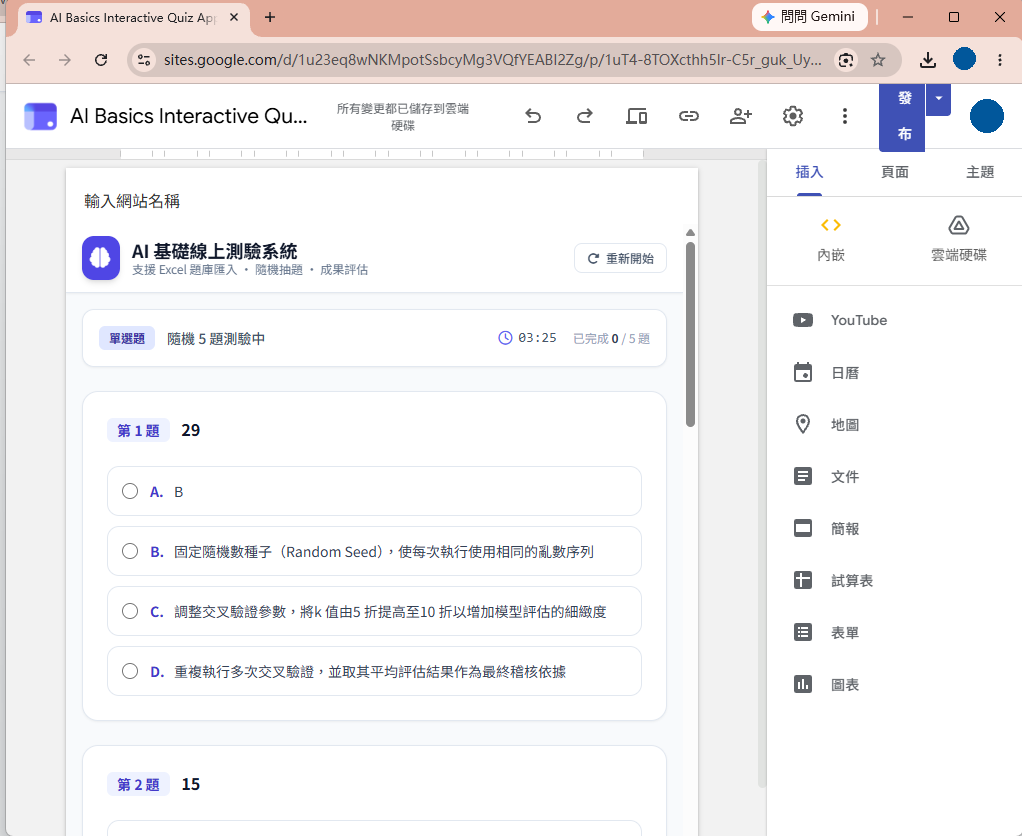1022x836 pixels.
Task: Expand the publish (發布) dropdown arrow
Action: [x=939, y=99]
